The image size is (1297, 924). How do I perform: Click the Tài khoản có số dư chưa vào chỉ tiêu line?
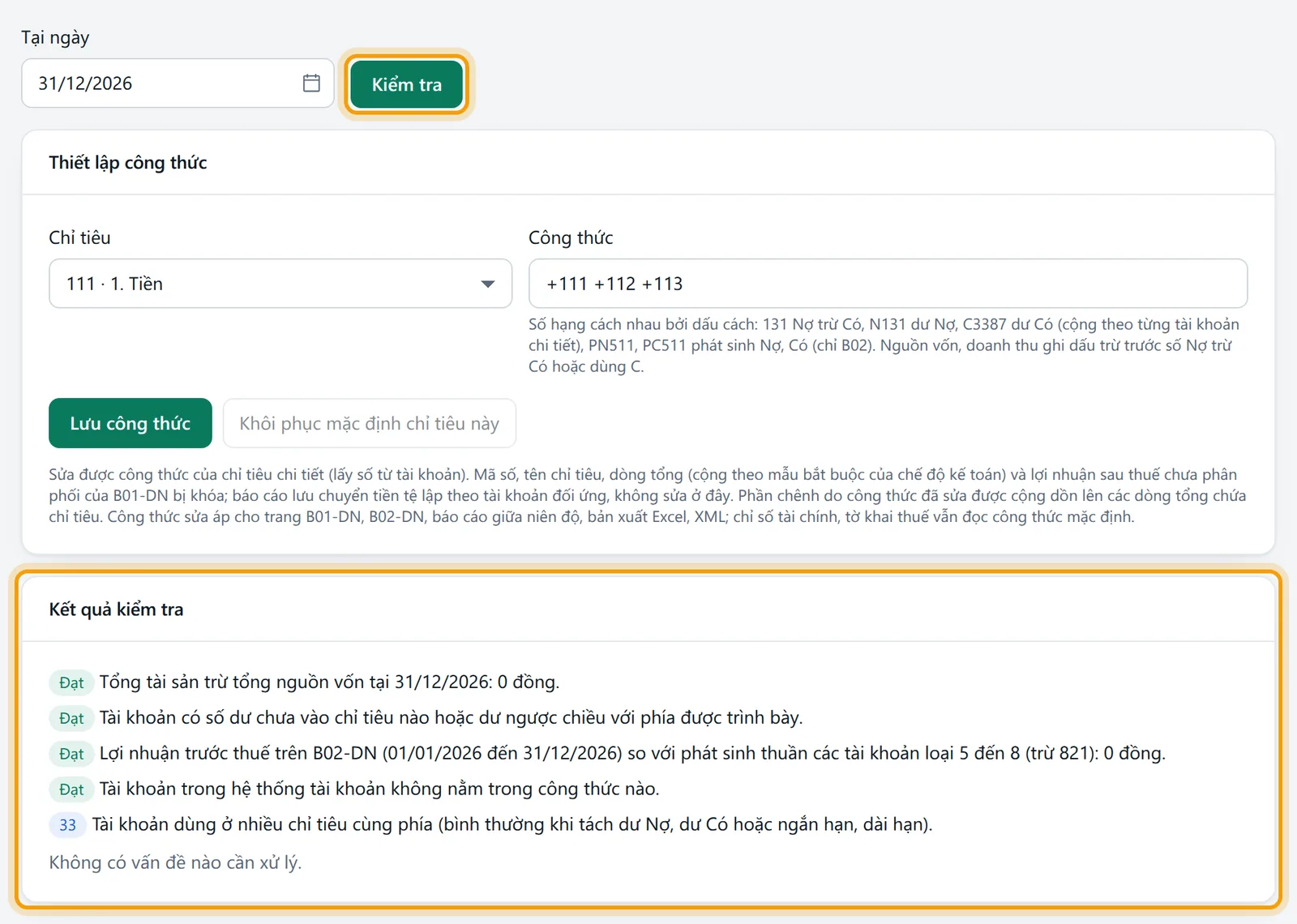(451, 718)
